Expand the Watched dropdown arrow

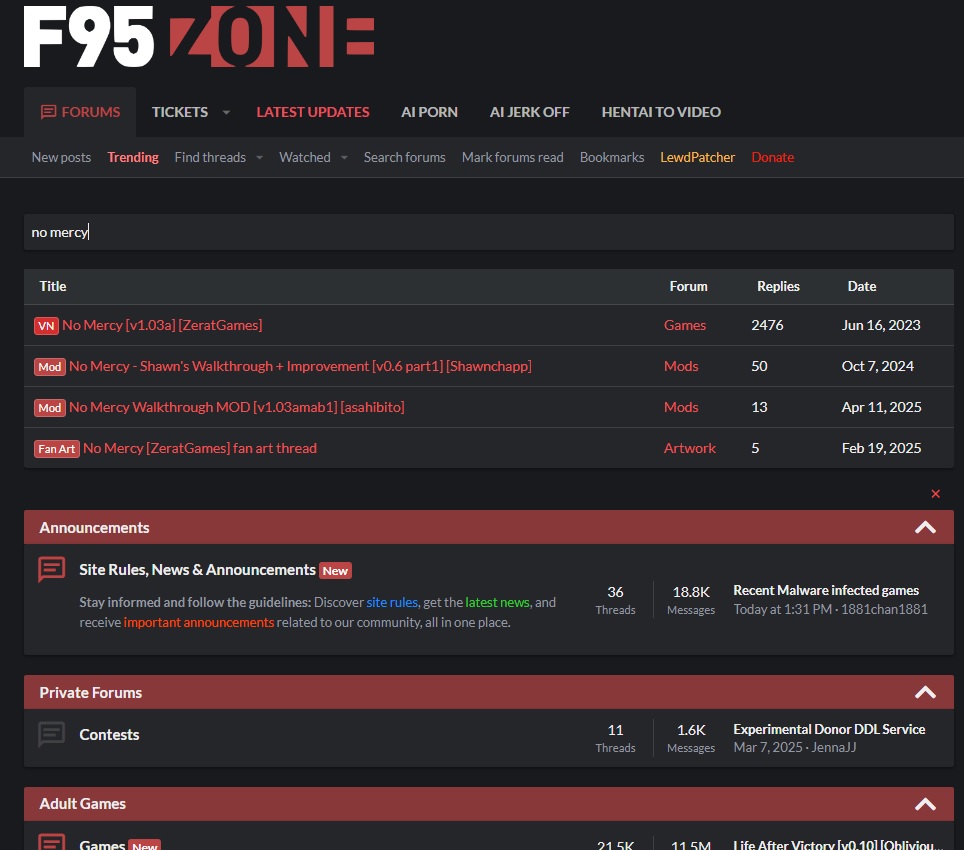click(344, 158)
